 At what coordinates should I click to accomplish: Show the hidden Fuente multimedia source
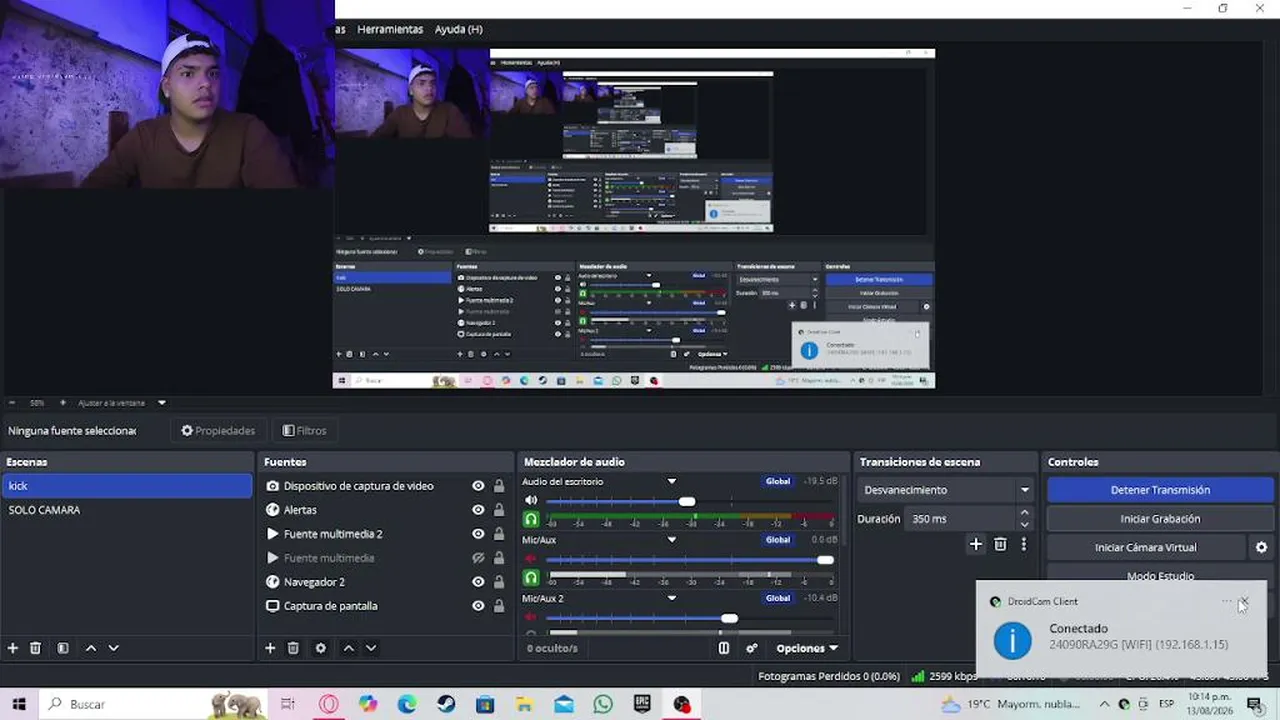coord(478,558)
